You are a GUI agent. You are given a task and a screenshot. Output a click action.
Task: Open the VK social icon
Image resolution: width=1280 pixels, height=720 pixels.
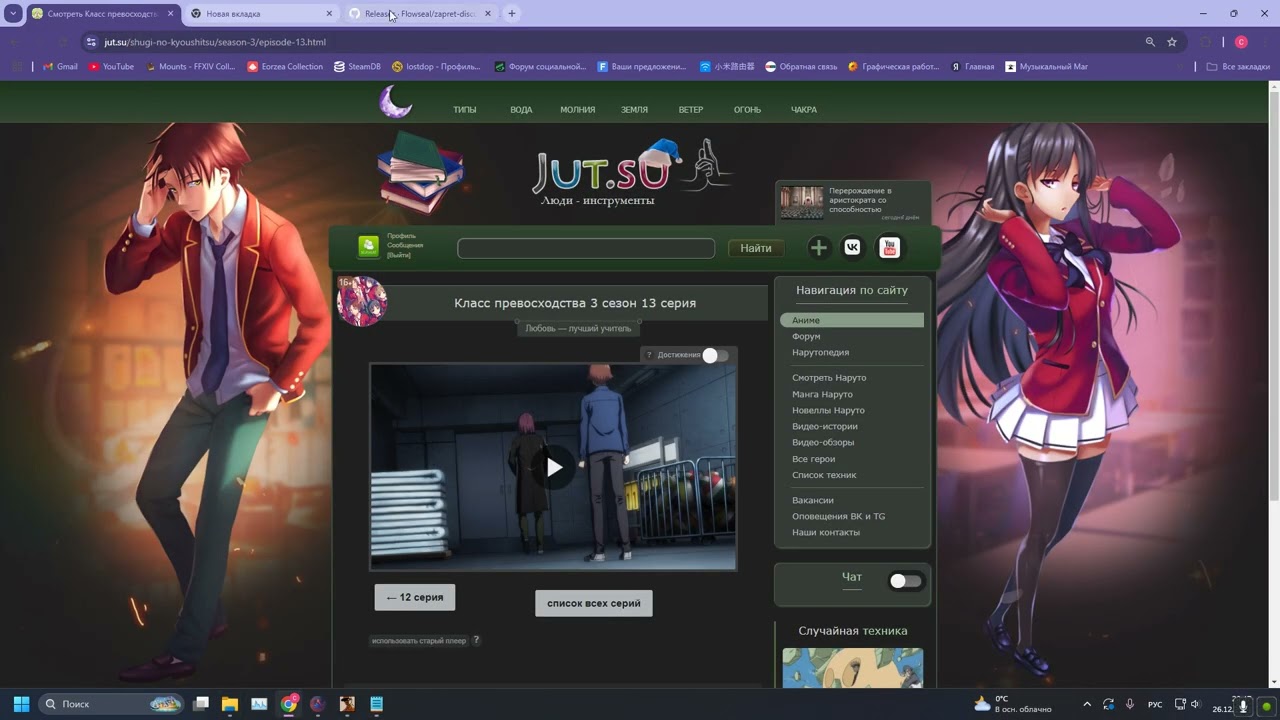coord(852,248)
